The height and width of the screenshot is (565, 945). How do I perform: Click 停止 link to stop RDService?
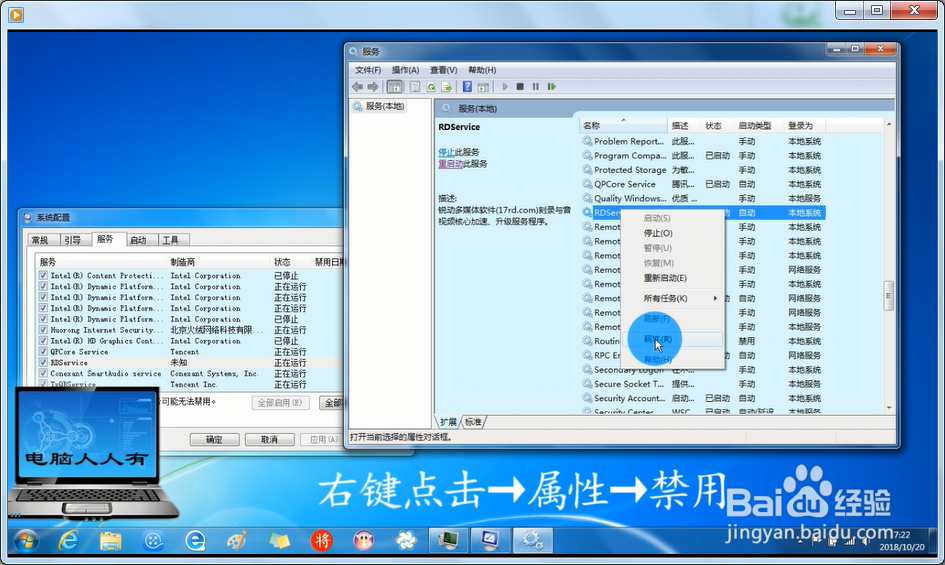446,152
